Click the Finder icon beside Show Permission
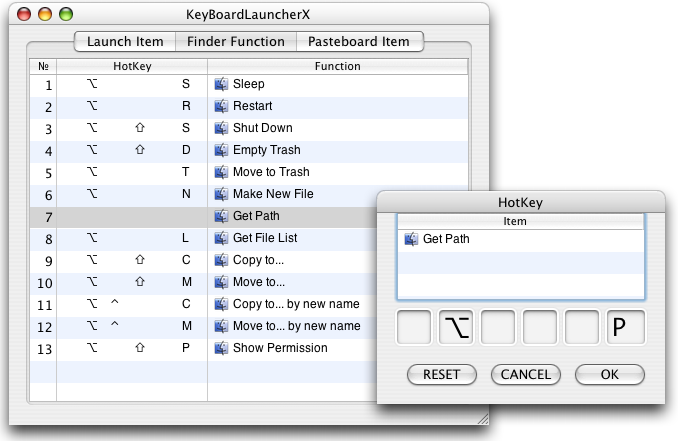678x441 pixels. pos(221,348)
